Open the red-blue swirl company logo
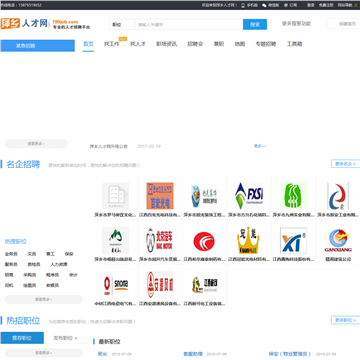The width and height of the screenshot is (360, 360). [338, 196]
